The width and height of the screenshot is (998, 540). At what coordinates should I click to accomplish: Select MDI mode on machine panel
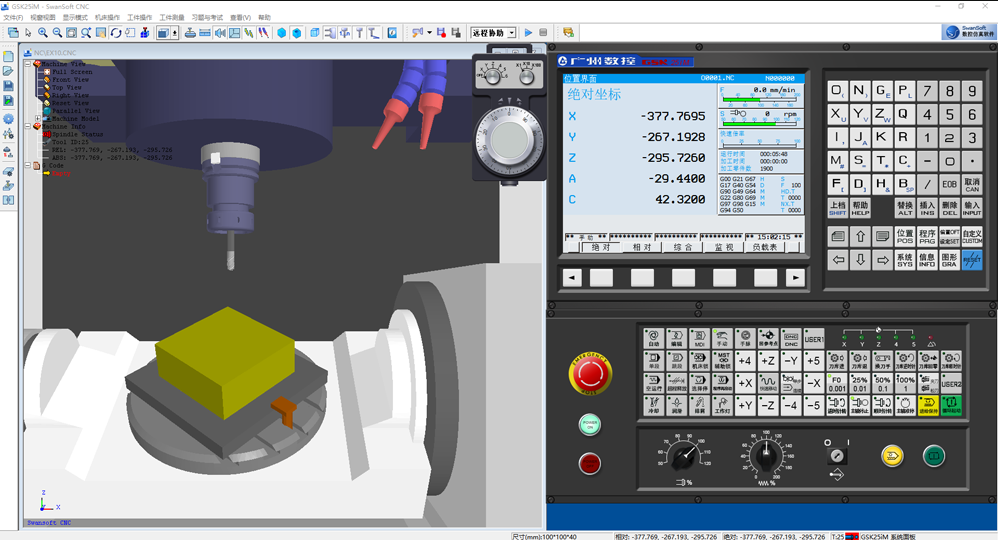tap(699, 338)
